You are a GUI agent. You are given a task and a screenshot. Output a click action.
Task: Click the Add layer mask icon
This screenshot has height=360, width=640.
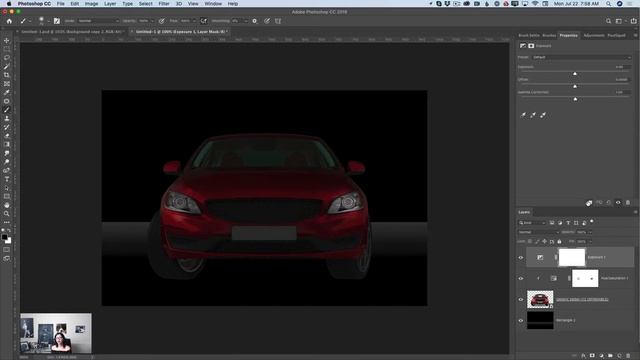pos(592,356)
